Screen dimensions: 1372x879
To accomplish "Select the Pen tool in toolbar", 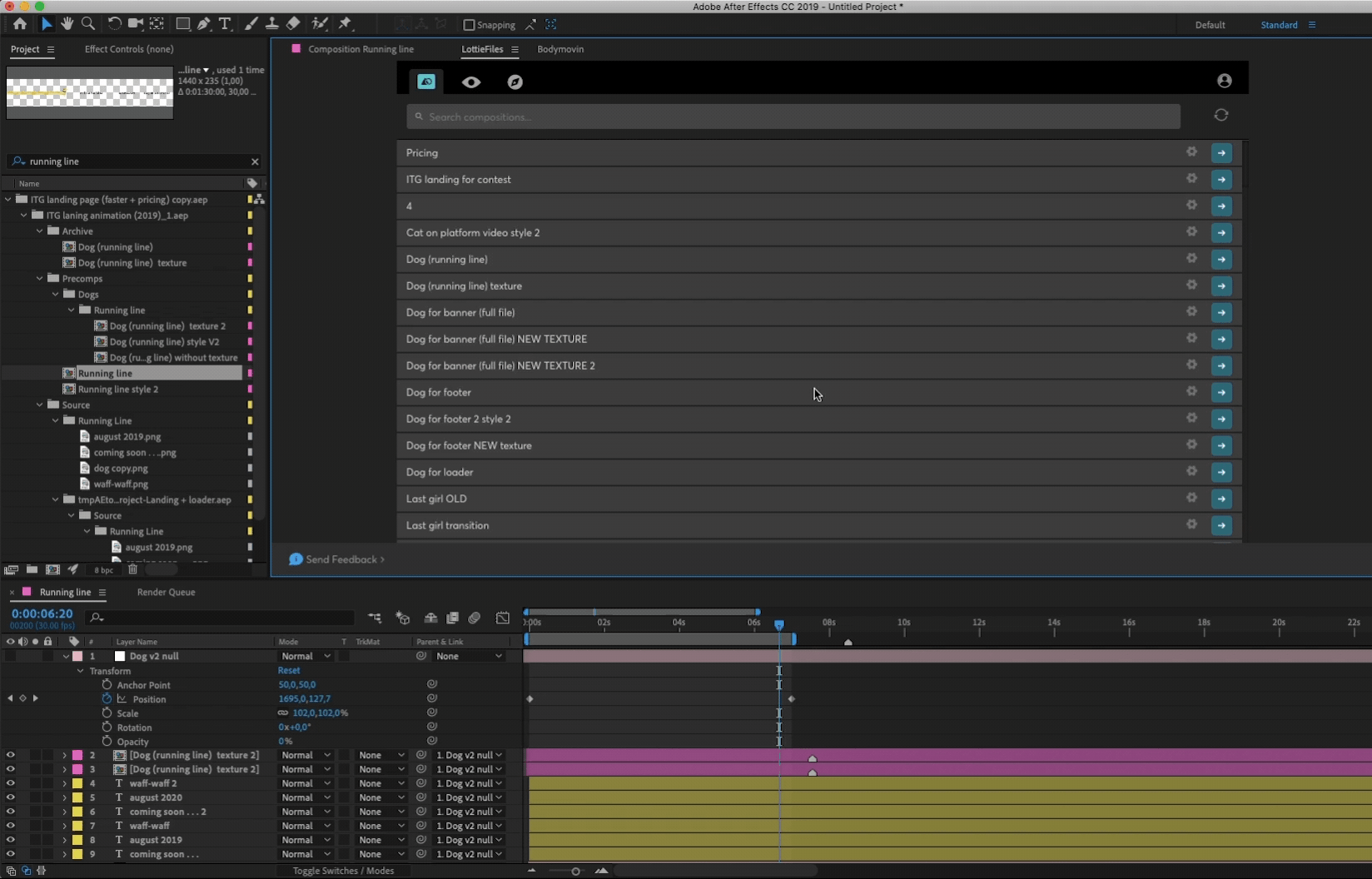I will click(204, 24).
